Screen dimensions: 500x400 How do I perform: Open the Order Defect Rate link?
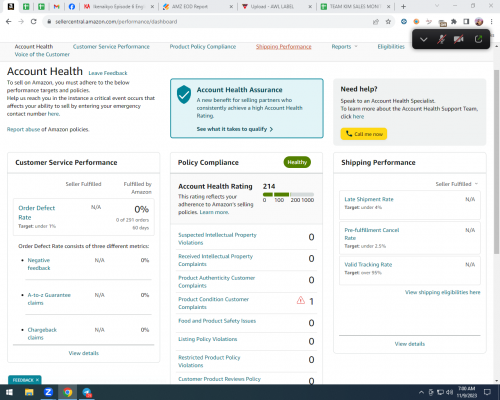coord(36,213)
